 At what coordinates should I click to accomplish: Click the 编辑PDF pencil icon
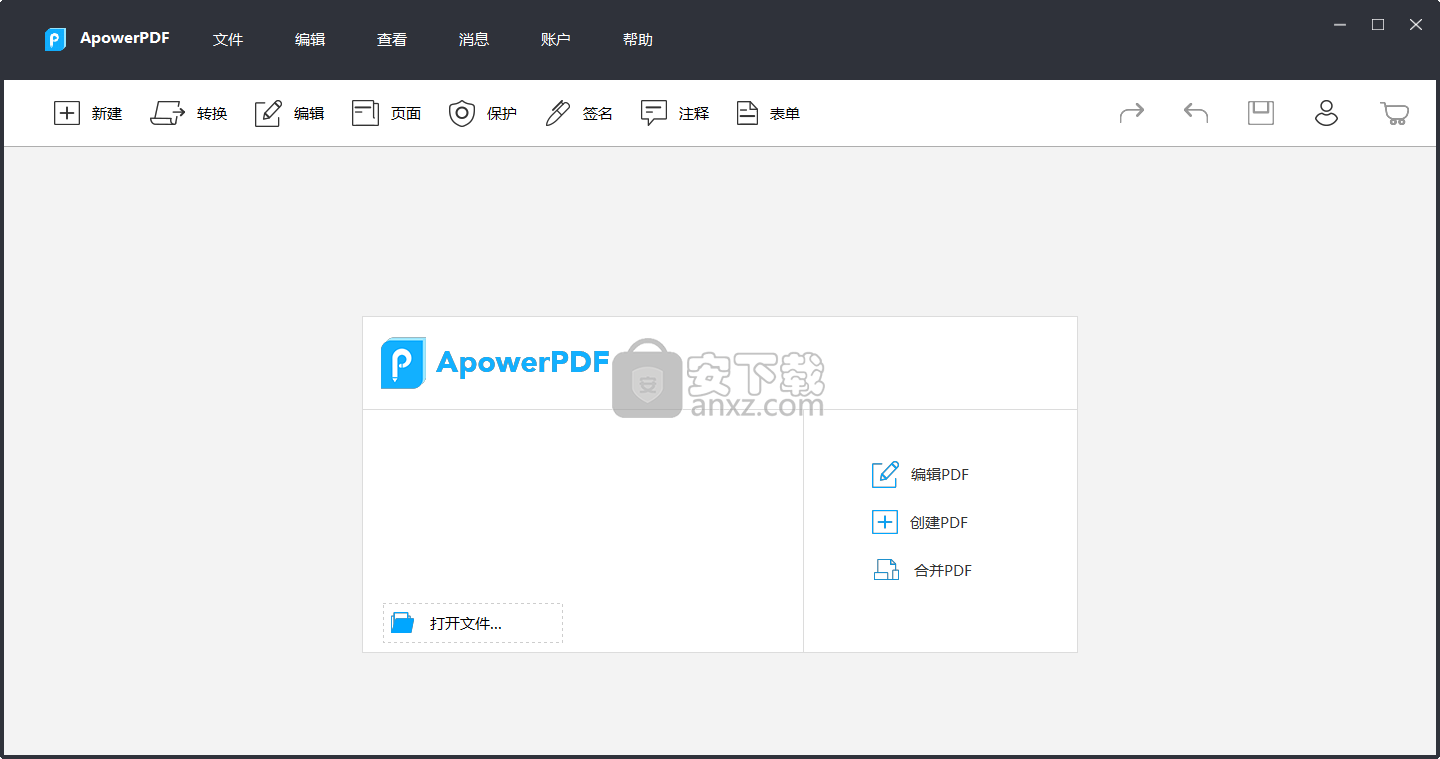(x=885, y=474)
